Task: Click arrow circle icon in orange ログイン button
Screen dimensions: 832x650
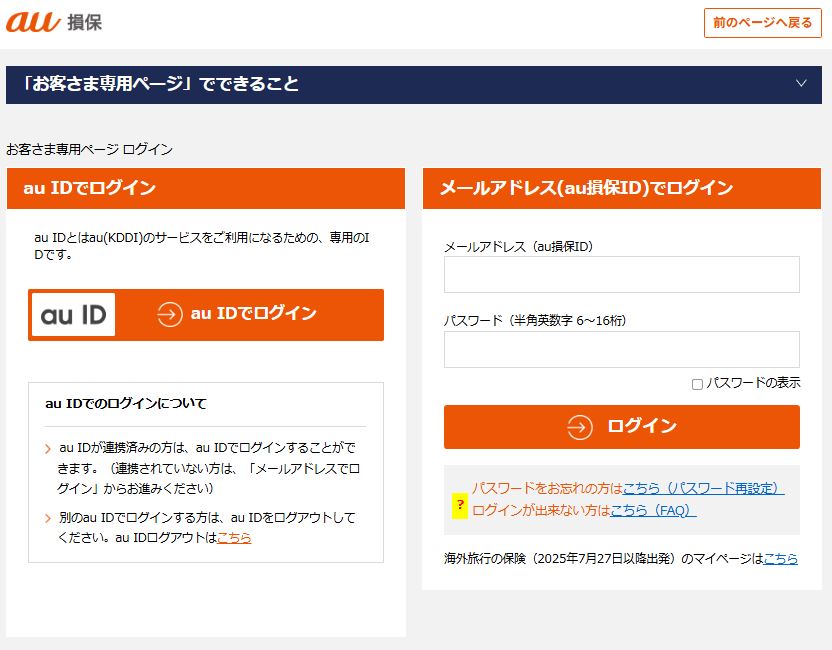Action: [580, 427]
